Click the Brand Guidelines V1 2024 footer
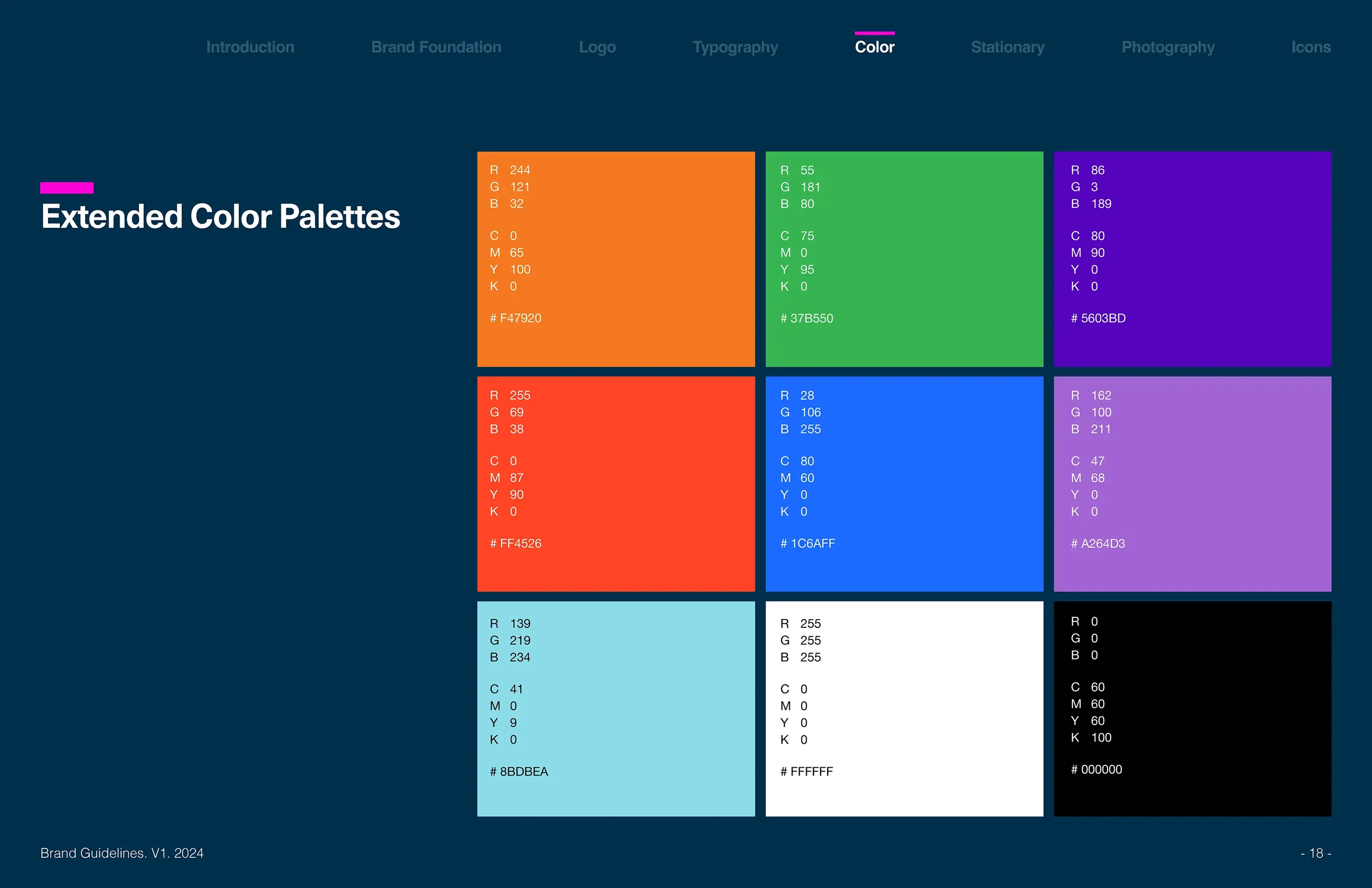Viewport: 1372px width, 888px height. coord(122,853)
